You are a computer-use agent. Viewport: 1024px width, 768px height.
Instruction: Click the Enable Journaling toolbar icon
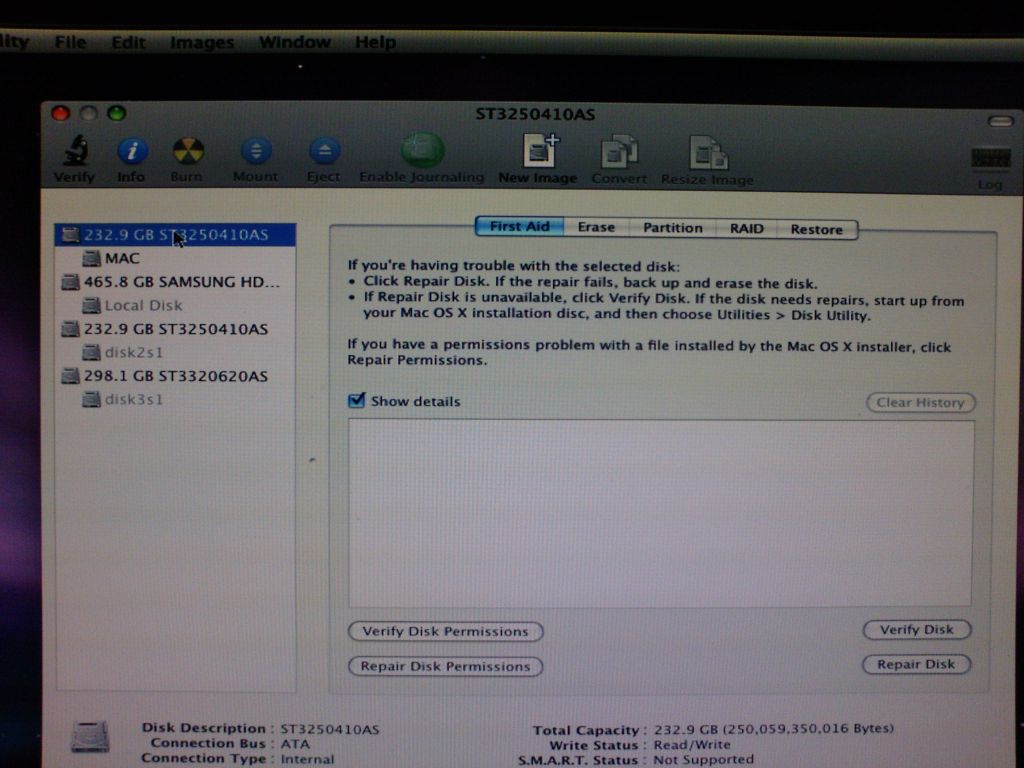point(422,150)
